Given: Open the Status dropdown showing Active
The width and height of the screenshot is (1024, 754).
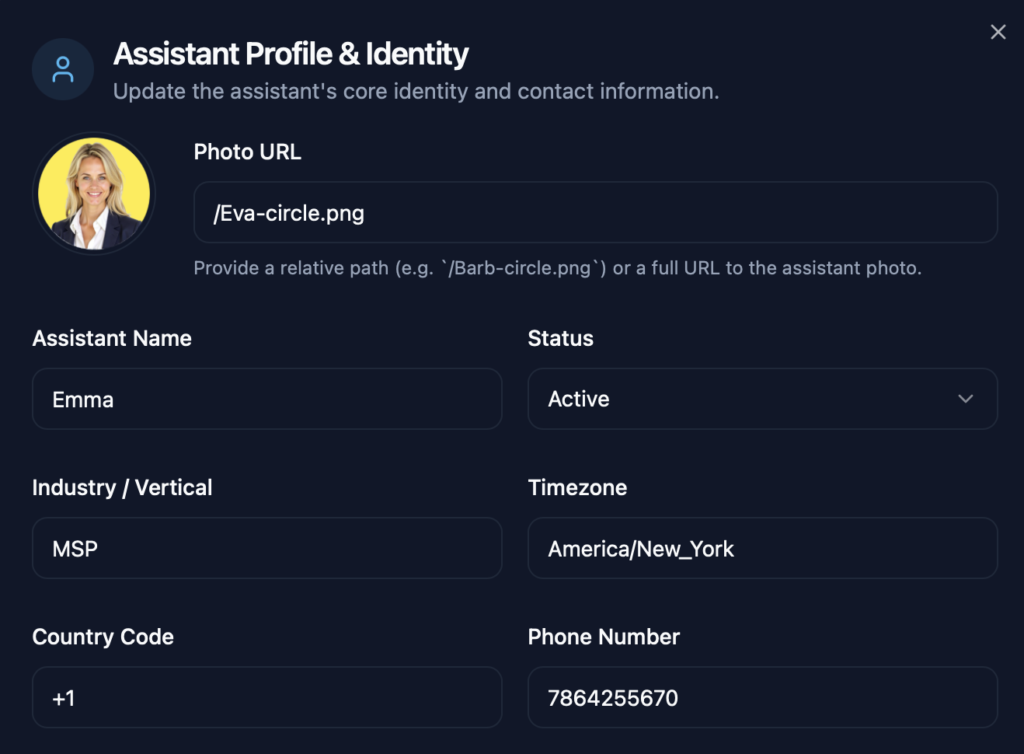Looking at the screenshot, I should [x=762, y=399].
